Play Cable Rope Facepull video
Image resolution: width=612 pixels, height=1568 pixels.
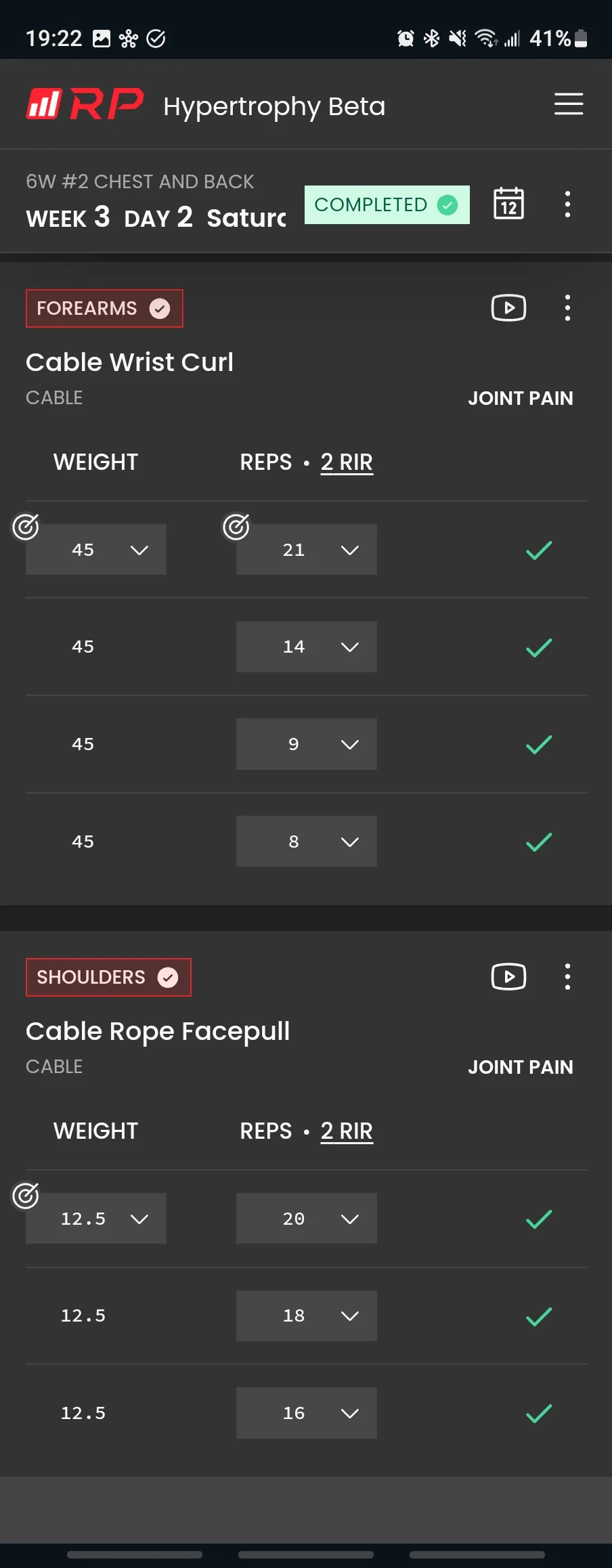tap(508, 976)
